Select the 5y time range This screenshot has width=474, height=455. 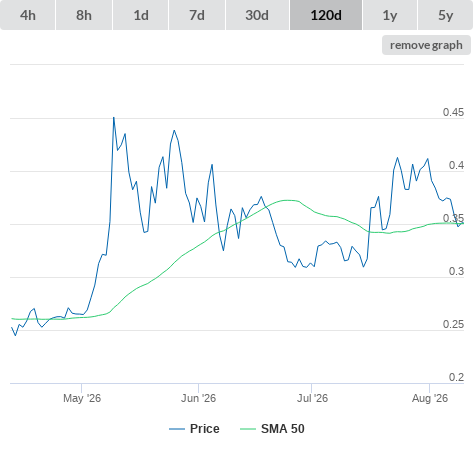(x=445, y=15)
